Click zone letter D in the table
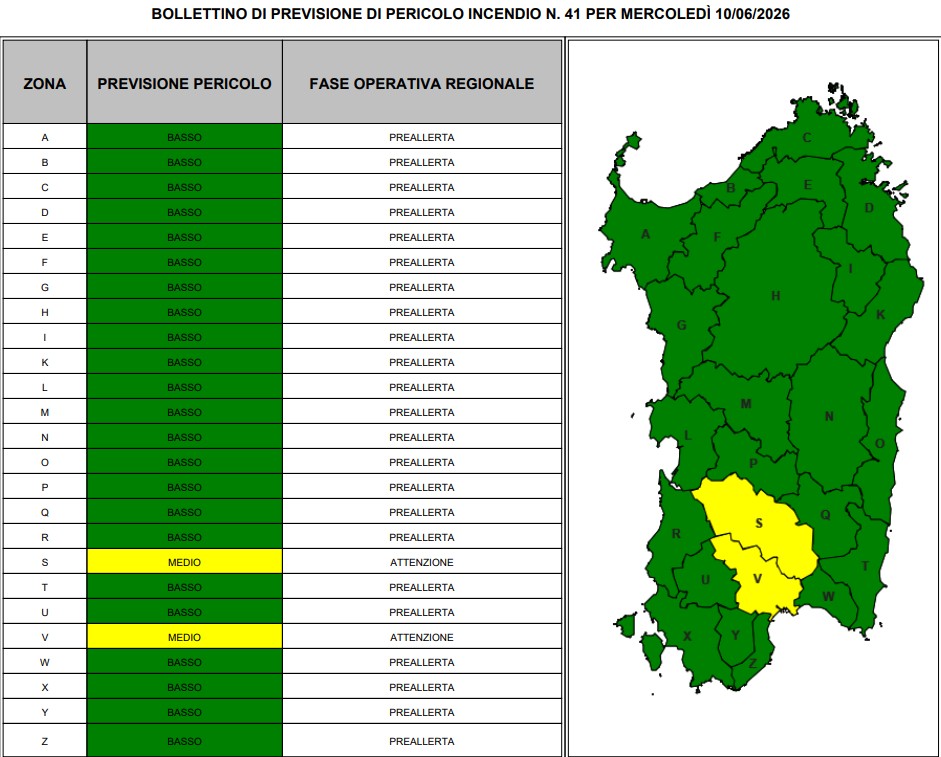 (45, 213)
